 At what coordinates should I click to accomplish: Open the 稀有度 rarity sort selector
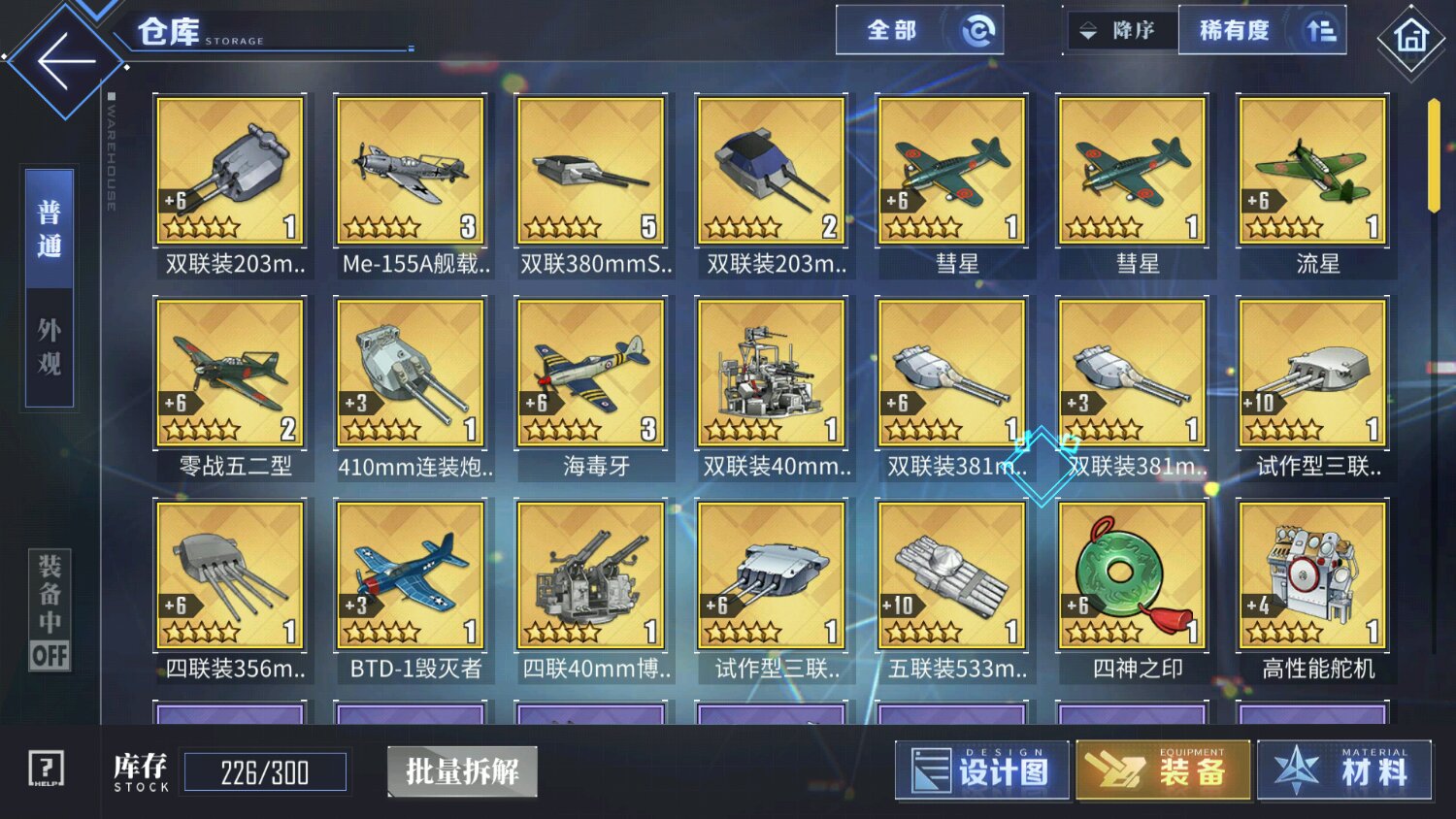pyautogui.click(x=1262, y=30)
